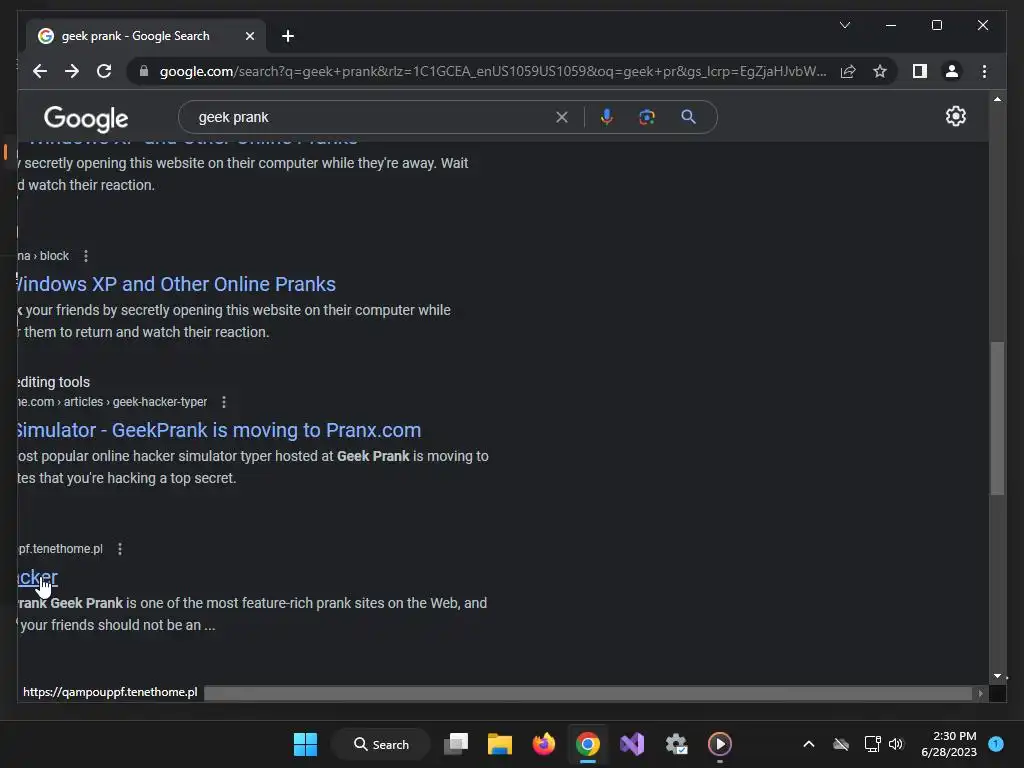Open the Chrome profile menu
This screenshot has width=1024, height=768.
pyautogui.click(x=952, y=71)
